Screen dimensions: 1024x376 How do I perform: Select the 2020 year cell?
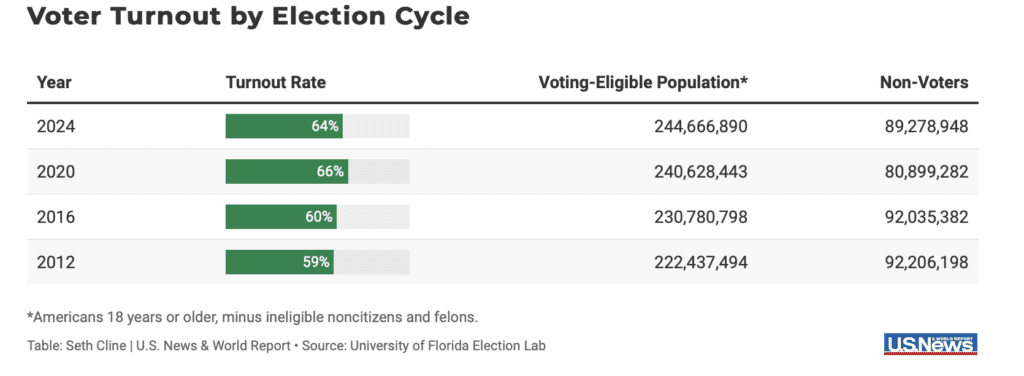pos(56,172)
